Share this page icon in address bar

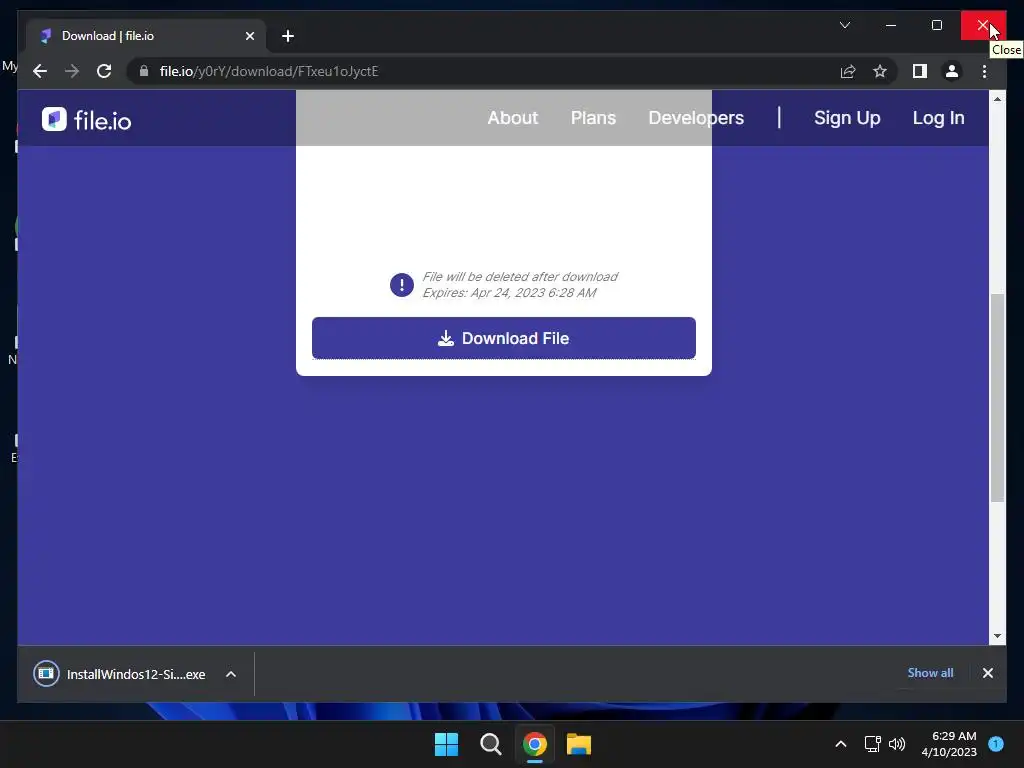(x=848, y=71)
